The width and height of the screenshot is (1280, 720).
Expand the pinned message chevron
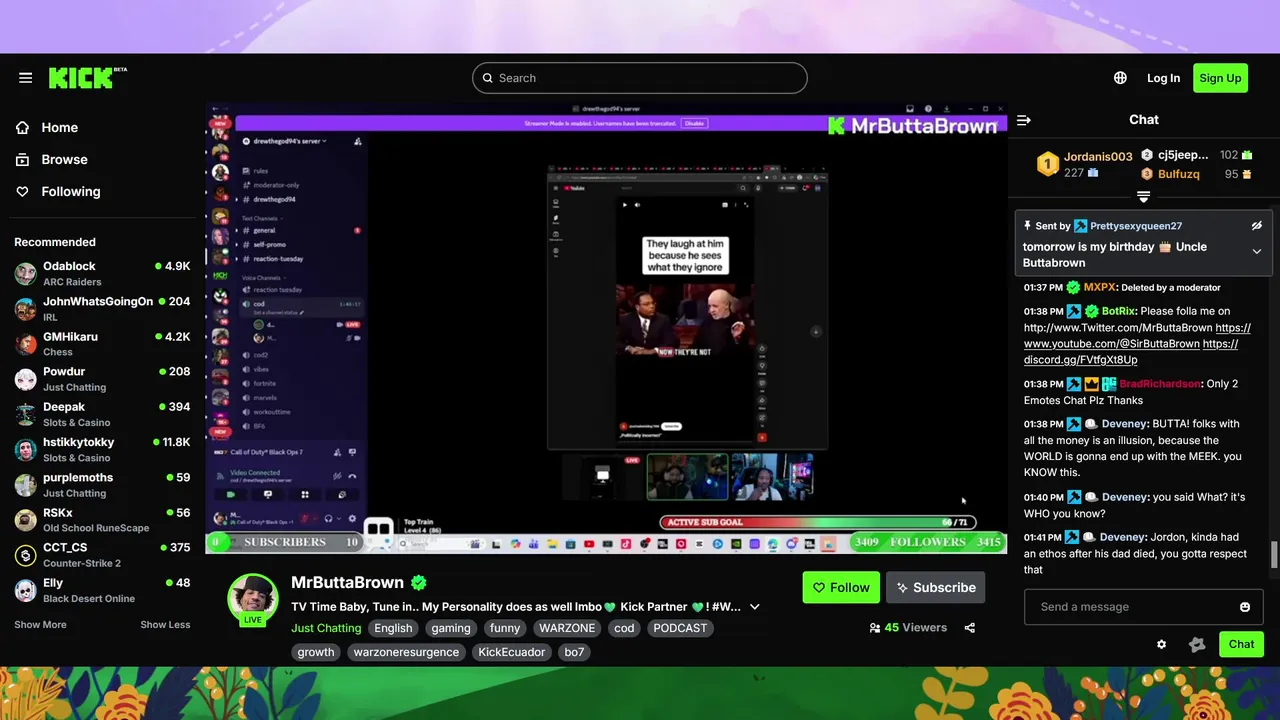point(1257,251)
